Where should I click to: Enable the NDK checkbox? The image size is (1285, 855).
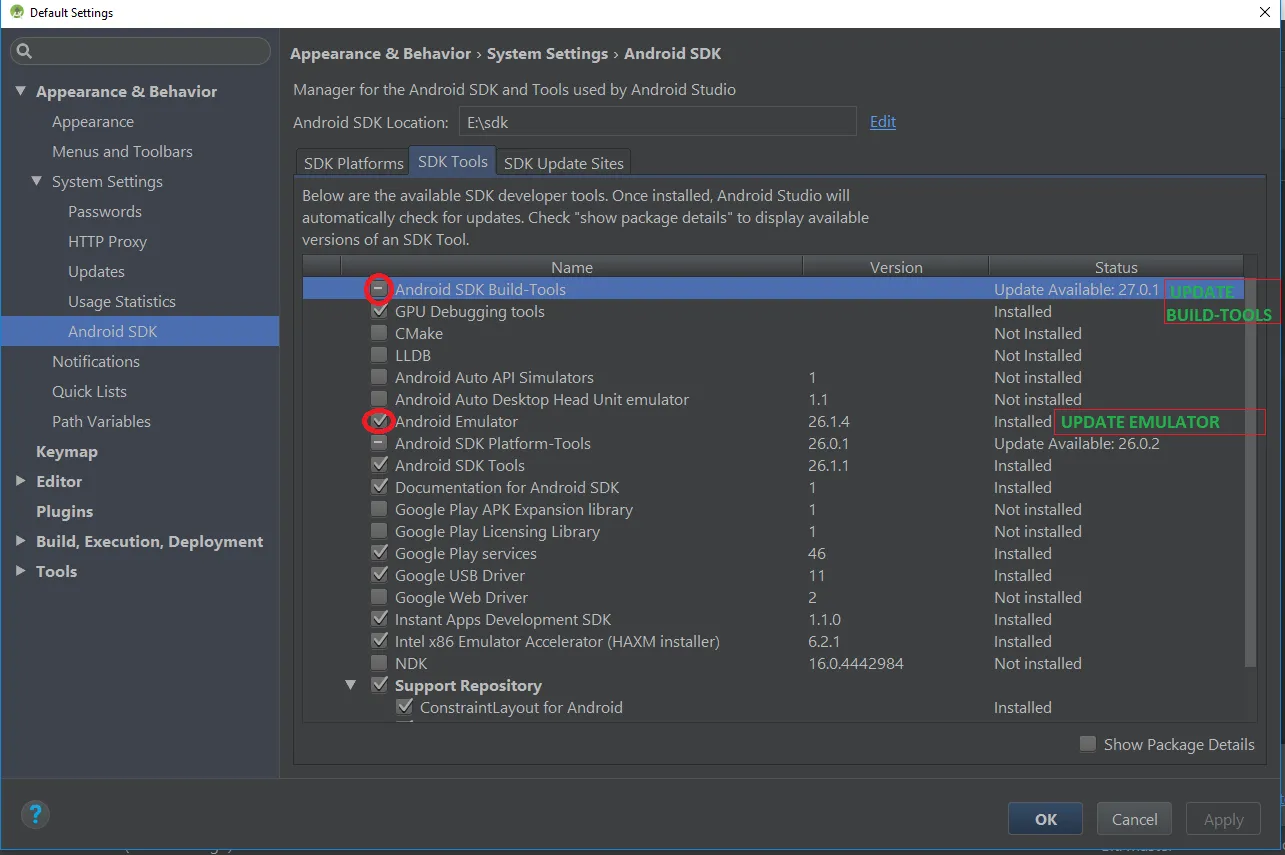coord(379,664)
